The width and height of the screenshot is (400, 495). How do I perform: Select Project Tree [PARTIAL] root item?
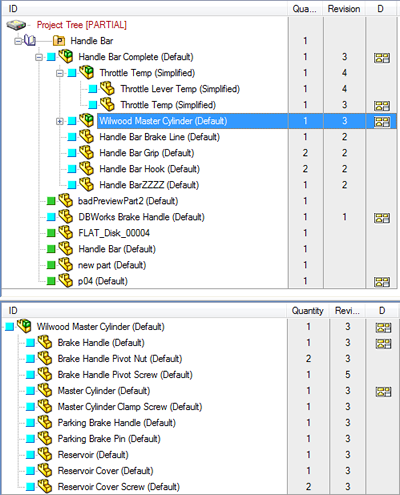[82, 25]
